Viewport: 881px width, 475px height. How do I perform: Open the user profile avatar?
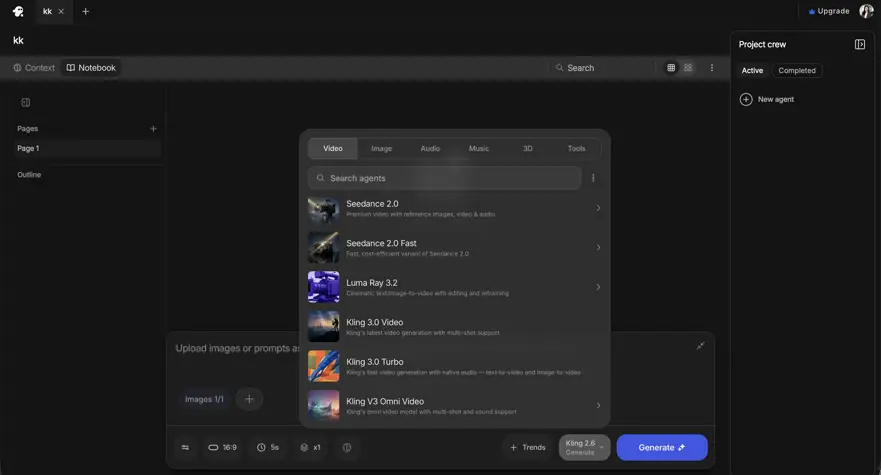click(x=866, y=11)
